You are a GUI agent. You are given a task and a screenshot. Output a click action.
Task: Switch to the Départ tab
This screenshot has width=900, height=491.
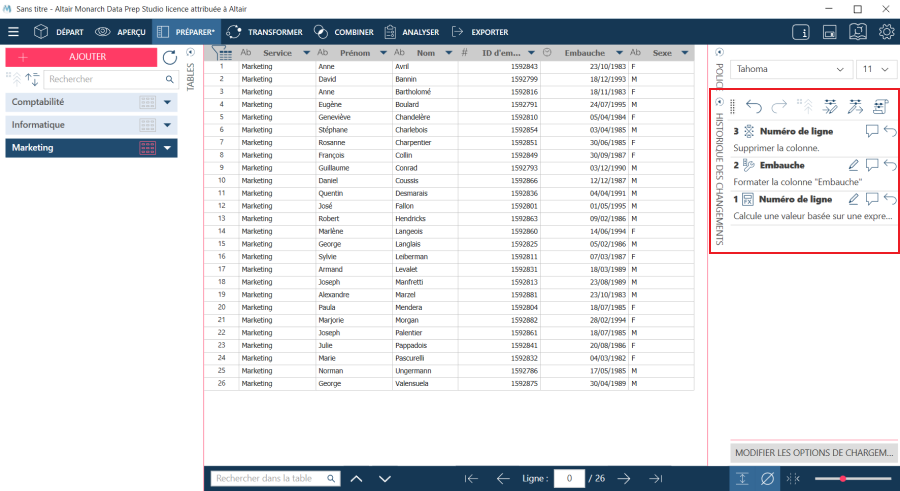click(59, 32)
